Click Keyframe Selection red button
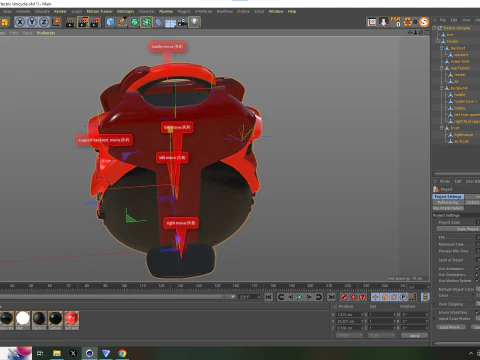Image resolution: width=480 pixels, height=360 pixels. point(363,297)
